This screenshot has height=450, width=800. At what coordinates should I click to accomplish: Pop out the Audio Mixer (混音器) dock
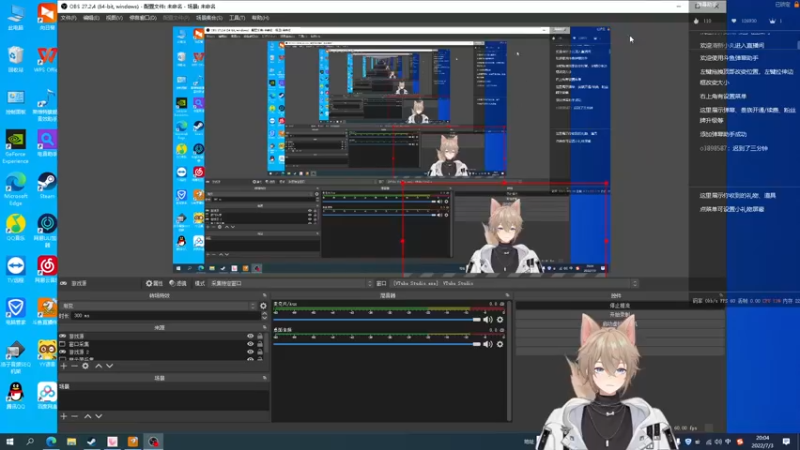pos(507,295)
